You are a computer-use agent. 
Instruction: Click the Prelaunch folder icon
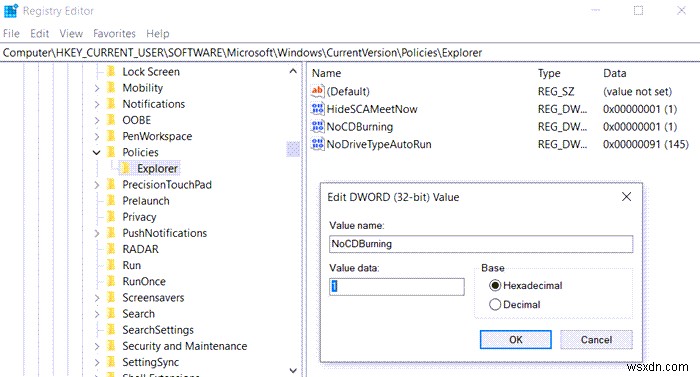pyautogui.click(x=111, y=201)
